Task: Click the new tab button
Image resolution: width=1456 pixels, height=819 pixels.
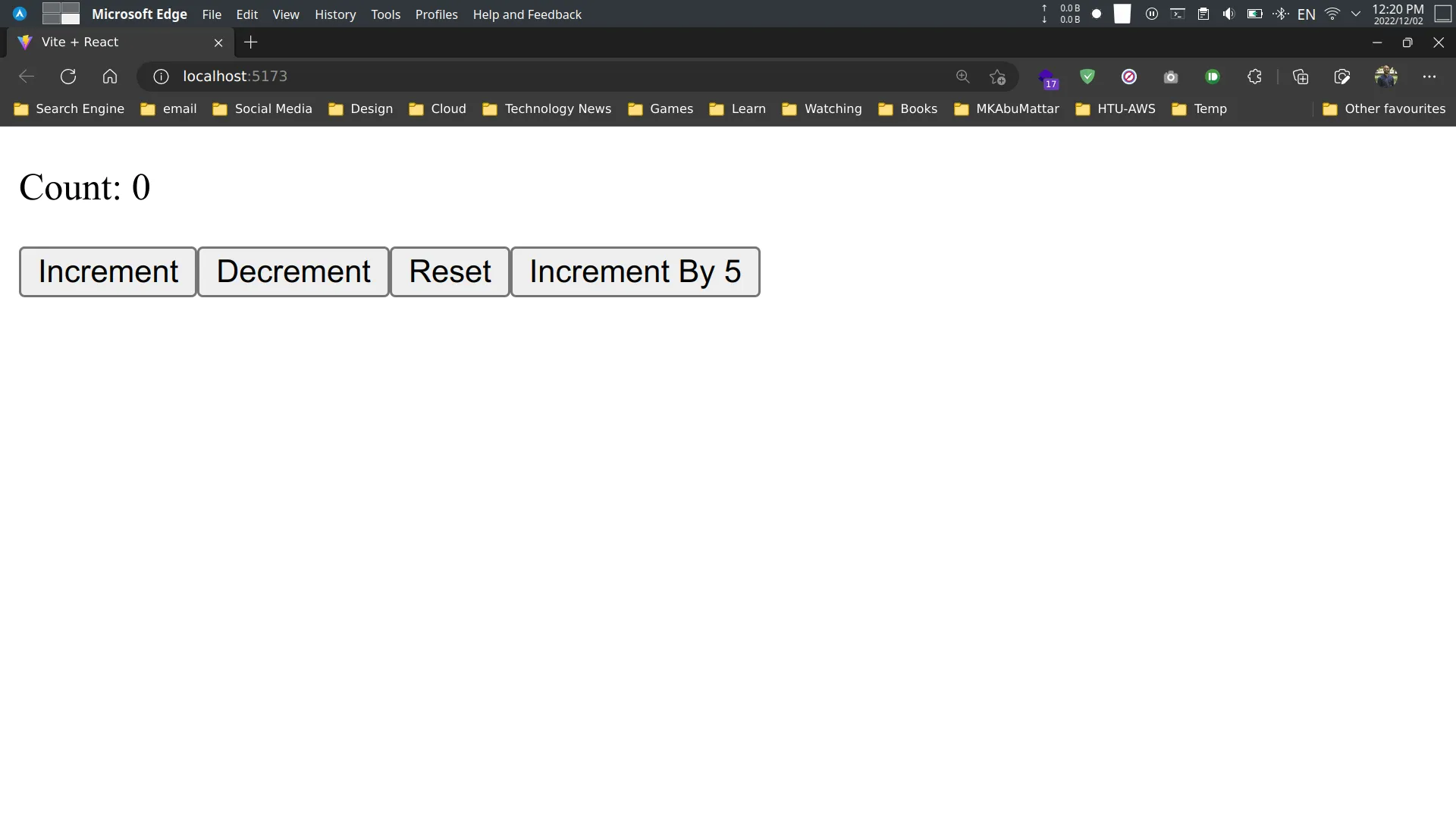Action: (250, 41)
